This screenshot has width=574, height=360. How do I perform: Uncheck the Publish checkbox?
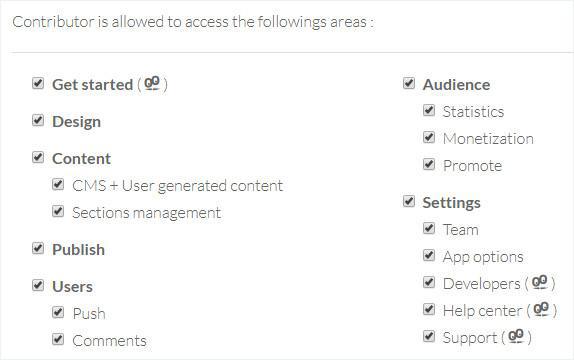point(38,248)
